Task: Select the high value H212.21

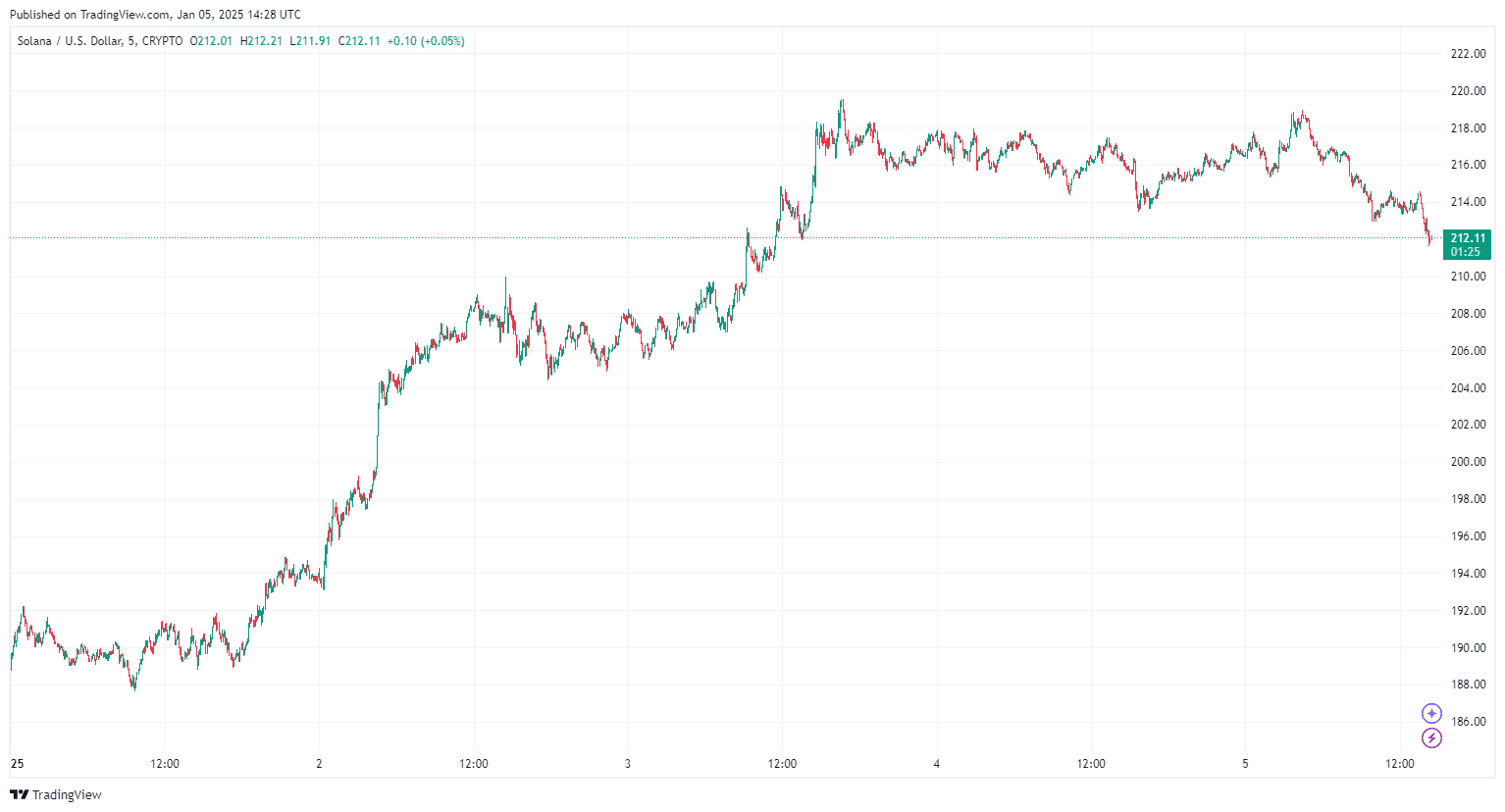Action: (261, 41)
